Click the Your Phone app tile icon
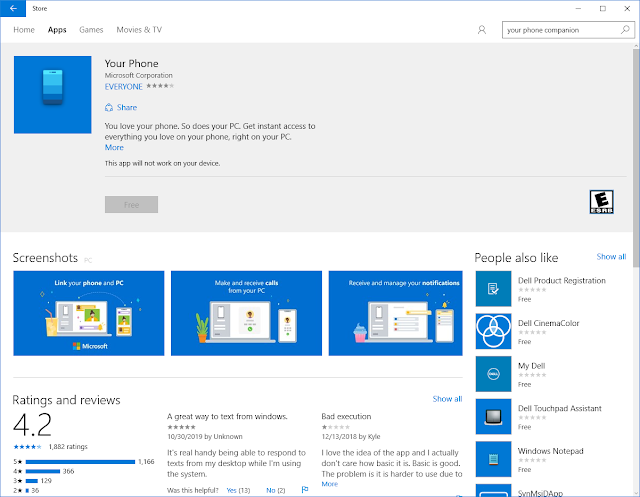Viewport: 640px width, 497px height. [x=53, y=95]
